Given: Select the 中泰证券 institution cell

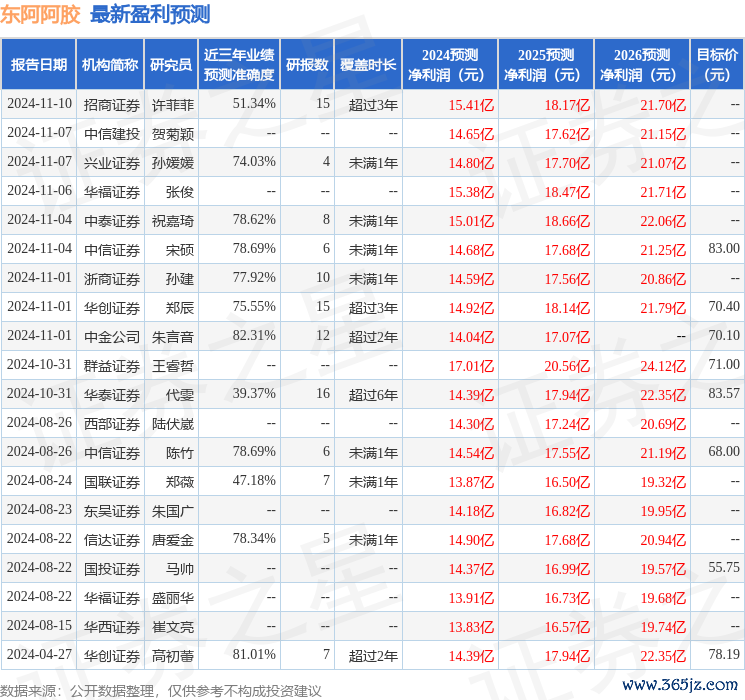Looking at the screenshot, I should point(112,221).
